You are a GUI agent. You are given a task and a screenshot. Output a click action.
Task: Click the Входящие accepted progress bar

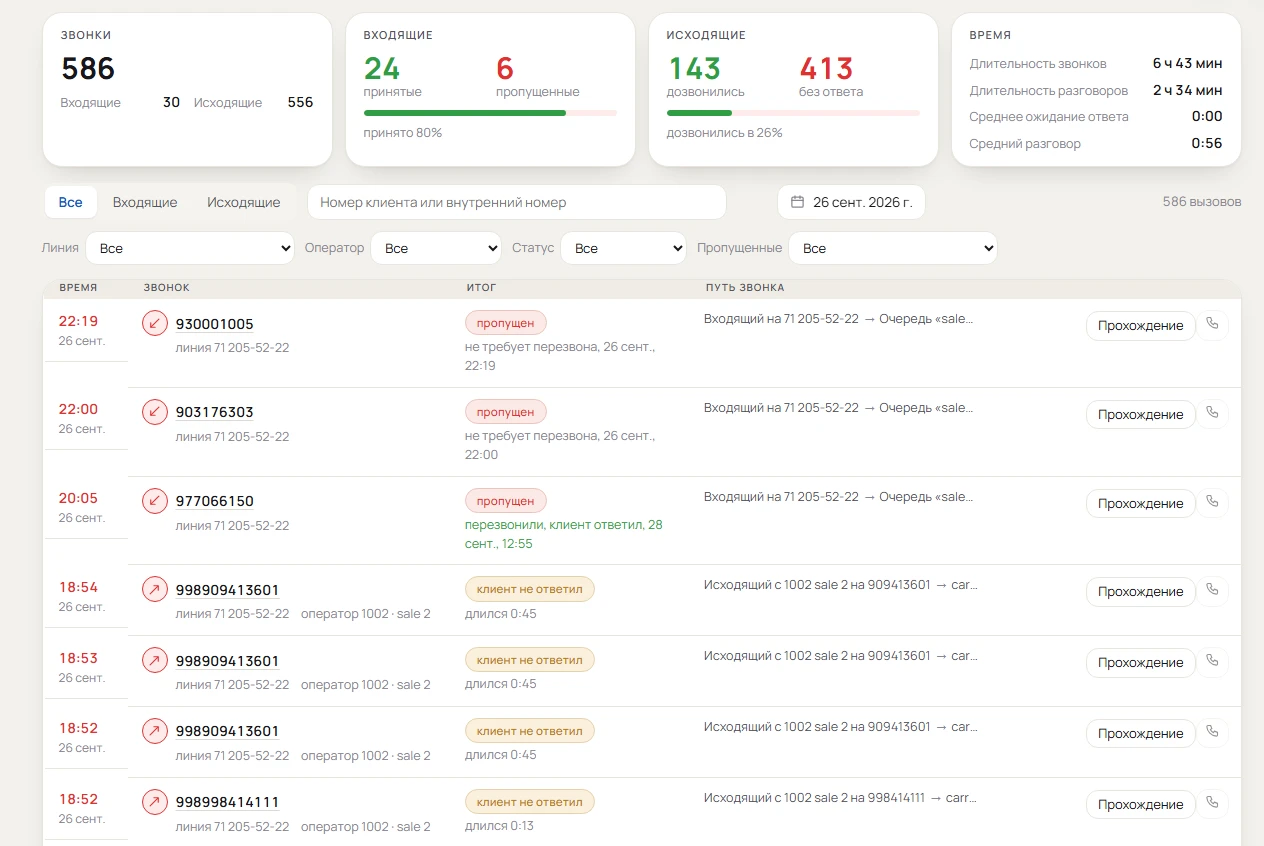pos(490,113)
